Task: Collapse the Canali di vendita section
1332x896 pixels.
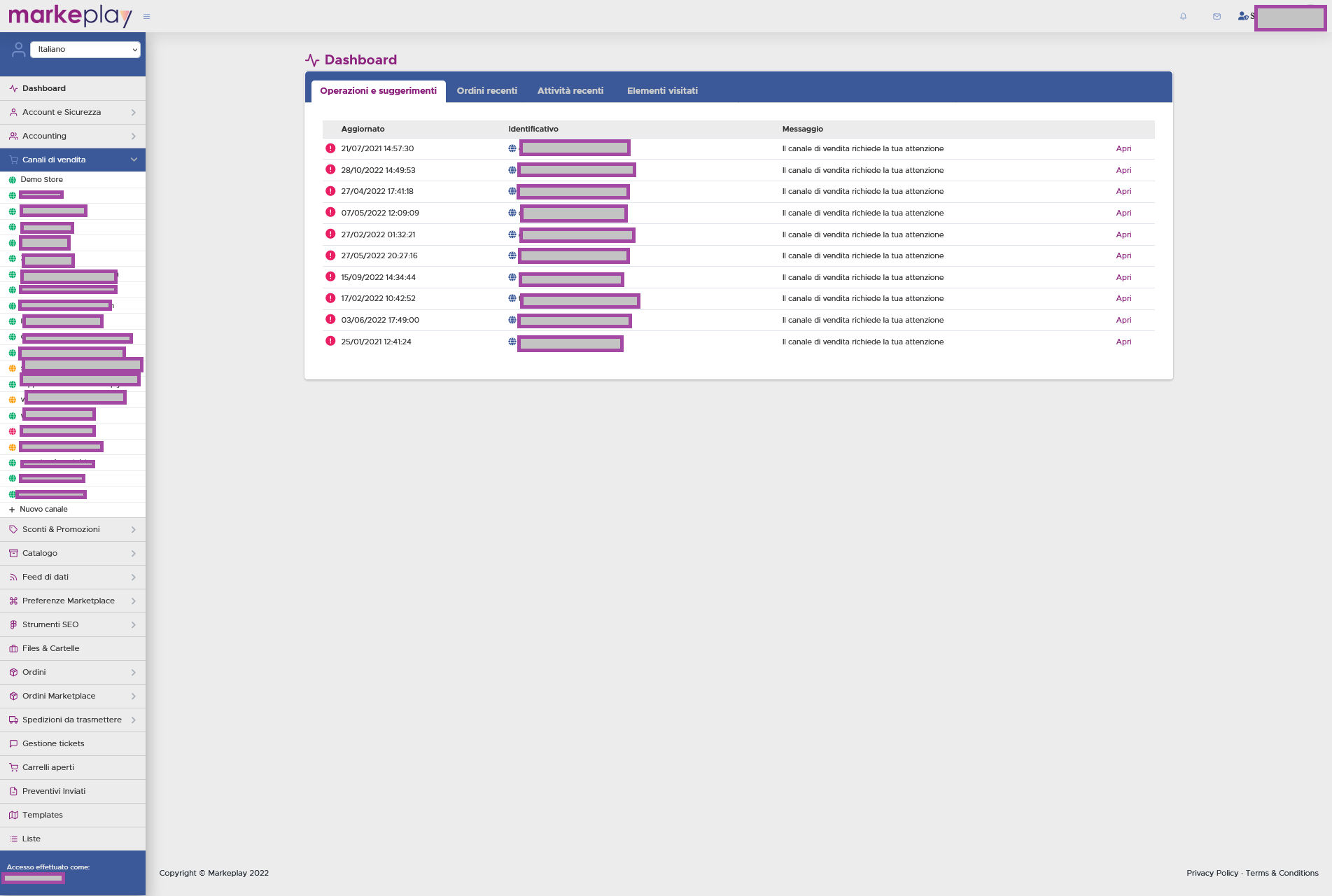Action: (133, 160)
